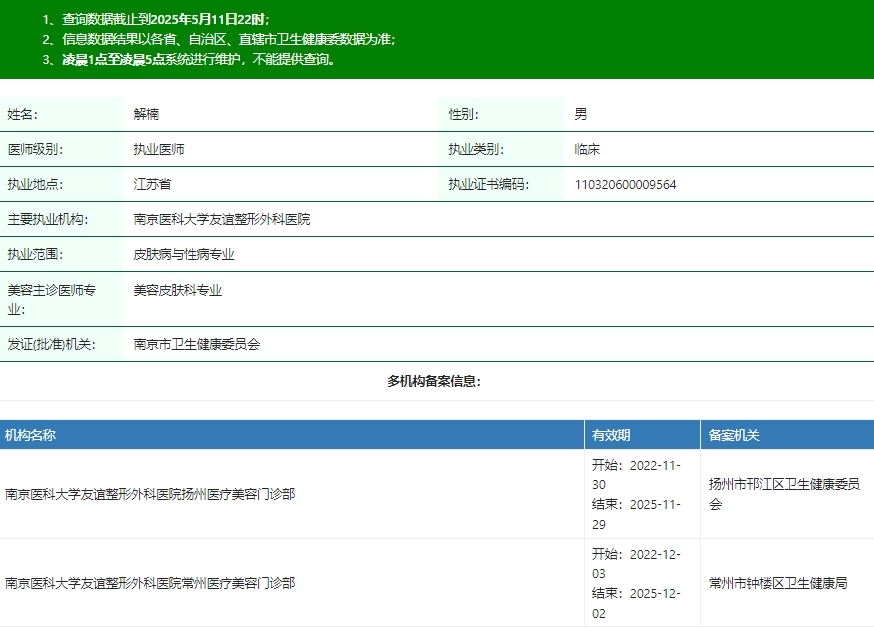Click the "医师级别:" field label
This screenshot has width=874, height=628.
(35, 149)
